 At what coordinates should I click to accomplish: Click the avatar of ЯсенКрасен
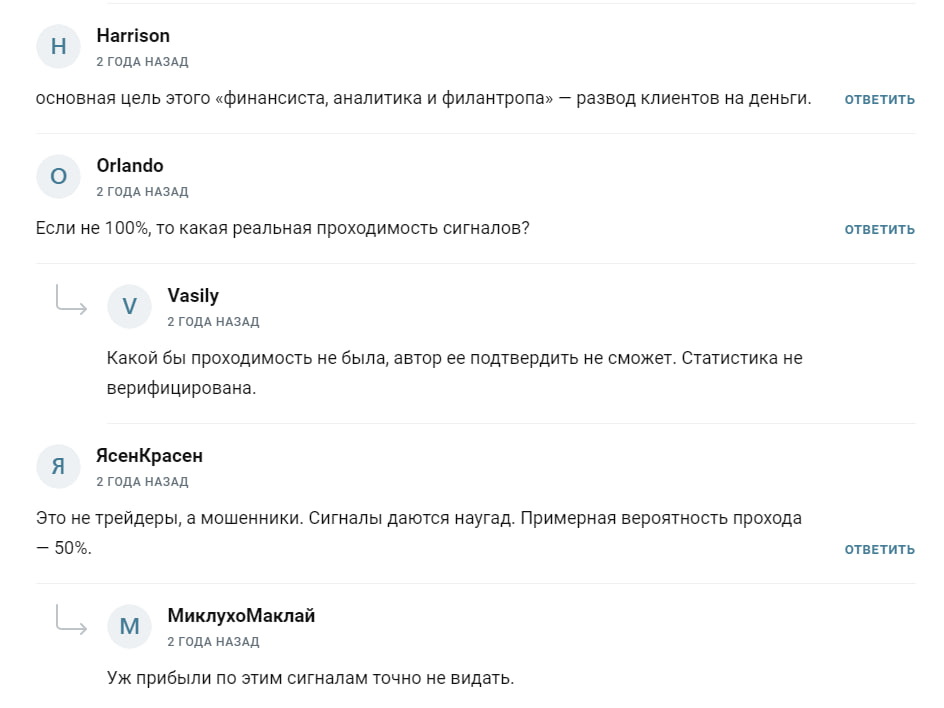58,466
